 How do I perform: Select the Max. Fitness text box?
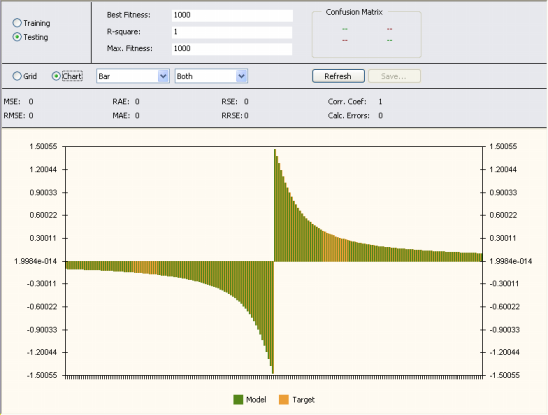click(x=232, y=49)
